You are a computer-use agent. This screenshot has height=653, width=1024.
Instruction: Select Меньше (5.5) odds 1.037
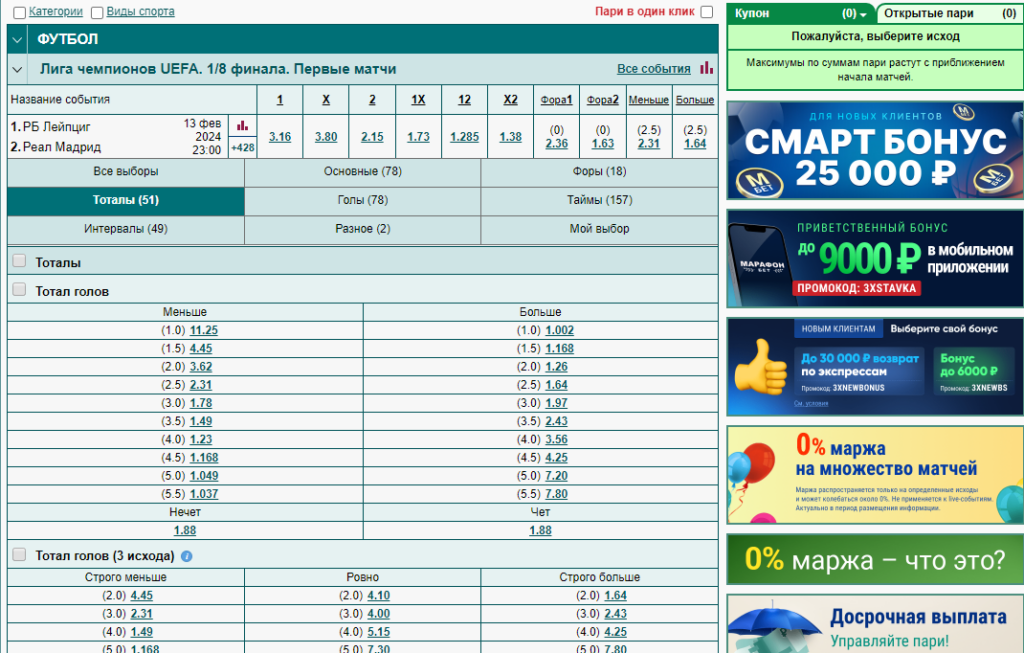point(204,495)
